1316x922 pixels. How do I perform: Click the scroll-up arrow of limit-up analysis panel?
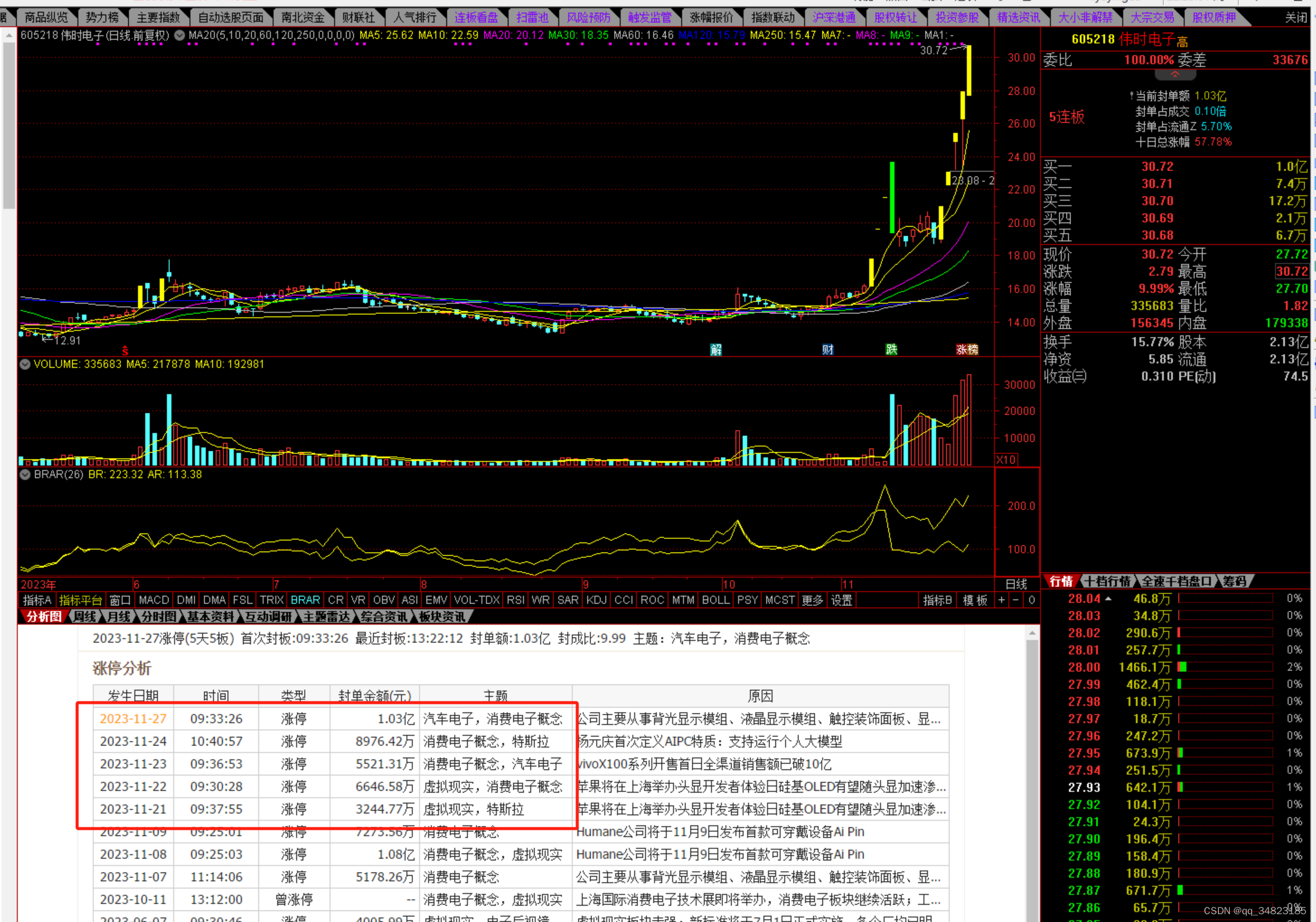click(x=1032, y=633)
